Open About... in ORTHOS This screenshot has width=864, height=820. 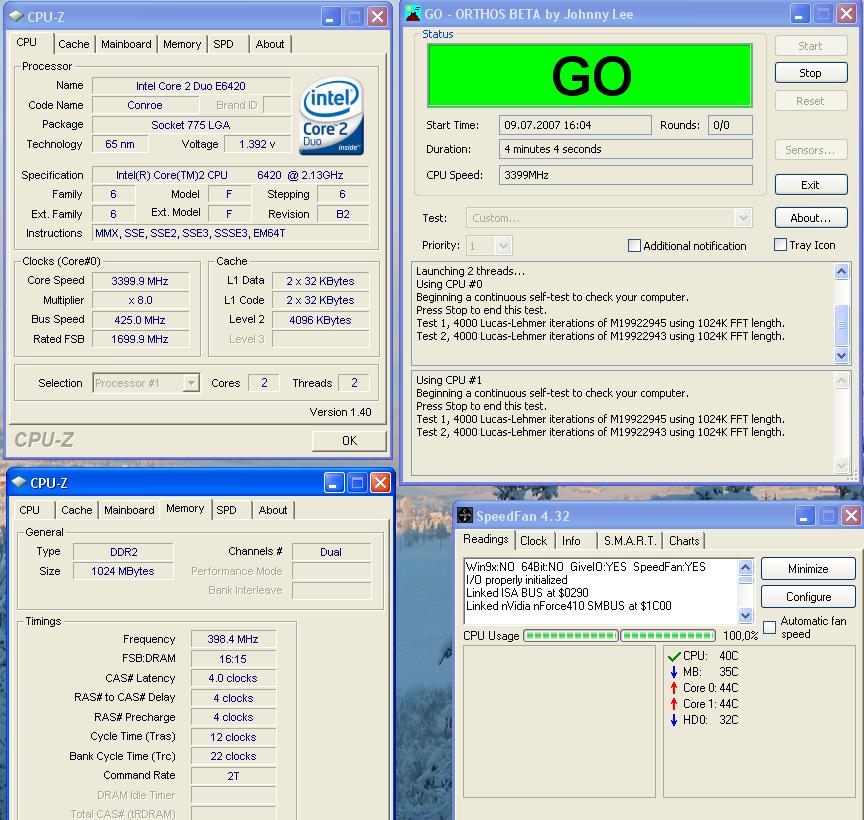coord(811,218)
